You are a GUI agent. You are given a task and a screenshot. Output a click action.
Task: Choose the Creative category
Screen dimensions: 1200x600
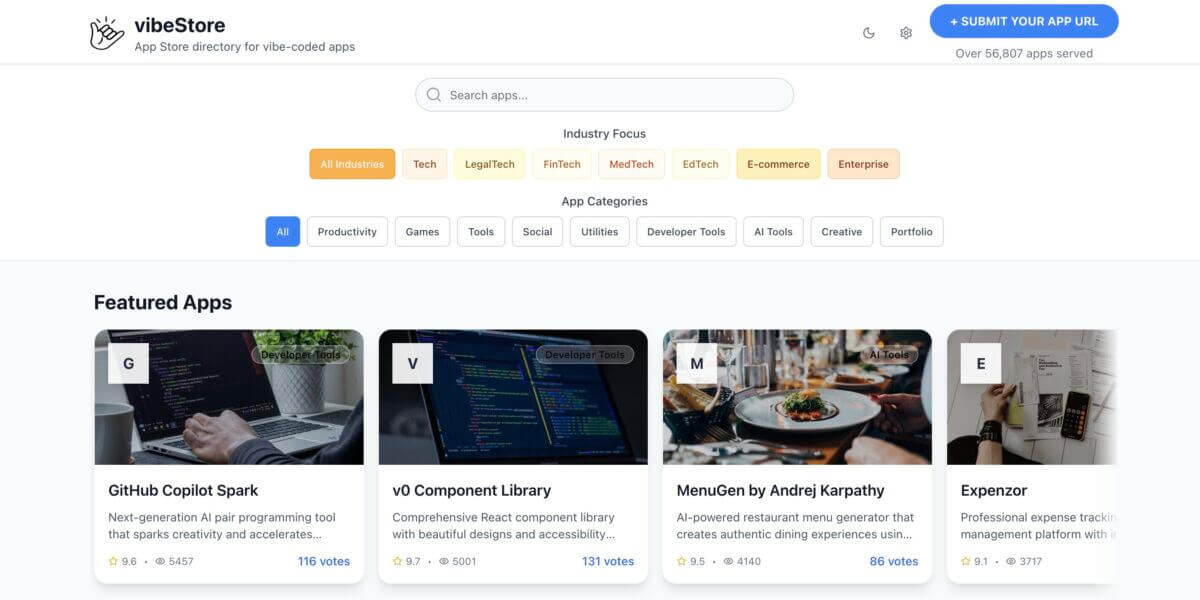(842, 232)
